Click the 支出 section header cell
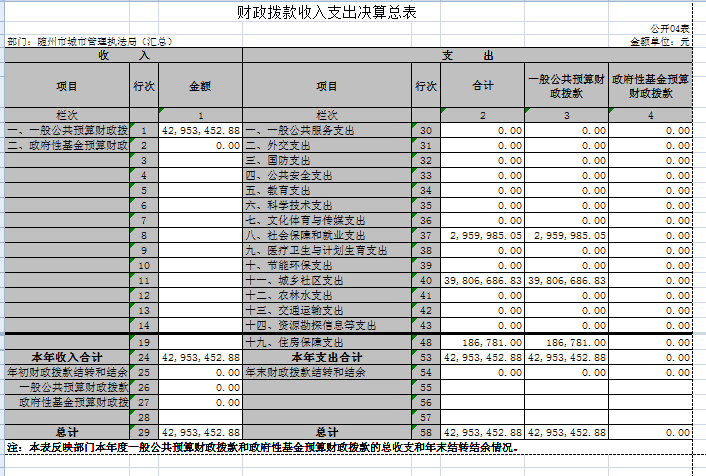The image size is (706, 476). (468, 55)
